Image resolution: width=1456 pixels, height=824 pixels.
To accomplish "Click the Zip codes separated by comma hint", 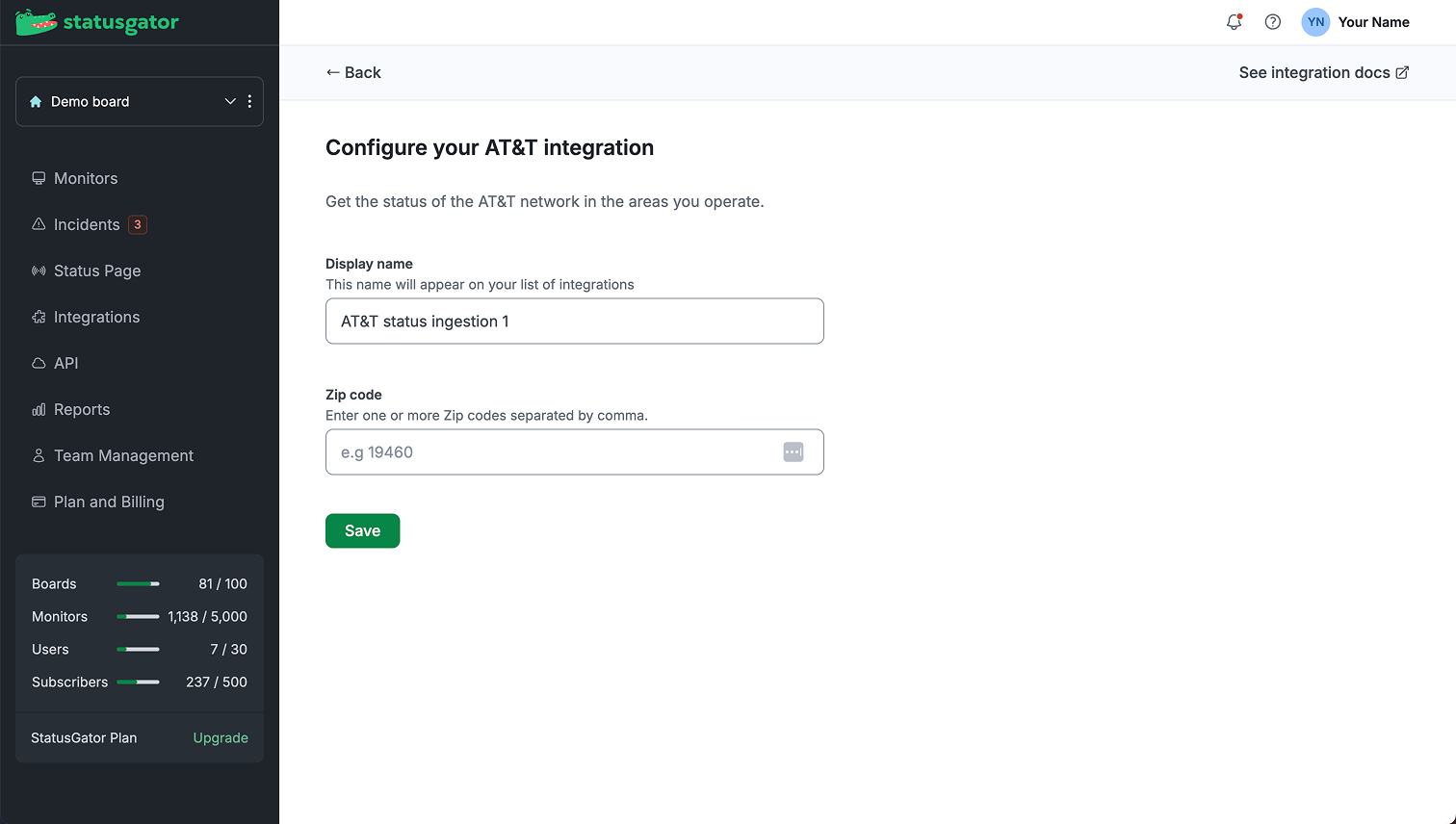I will point(486,416).
